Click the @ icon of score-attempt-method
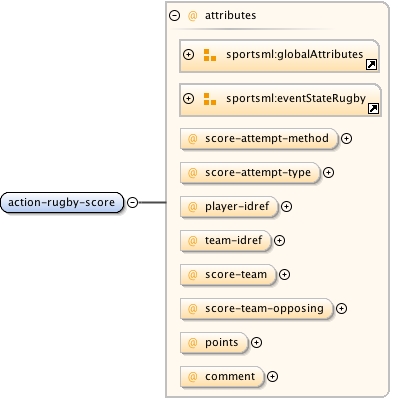407x399 pixels. coord(193,138)
